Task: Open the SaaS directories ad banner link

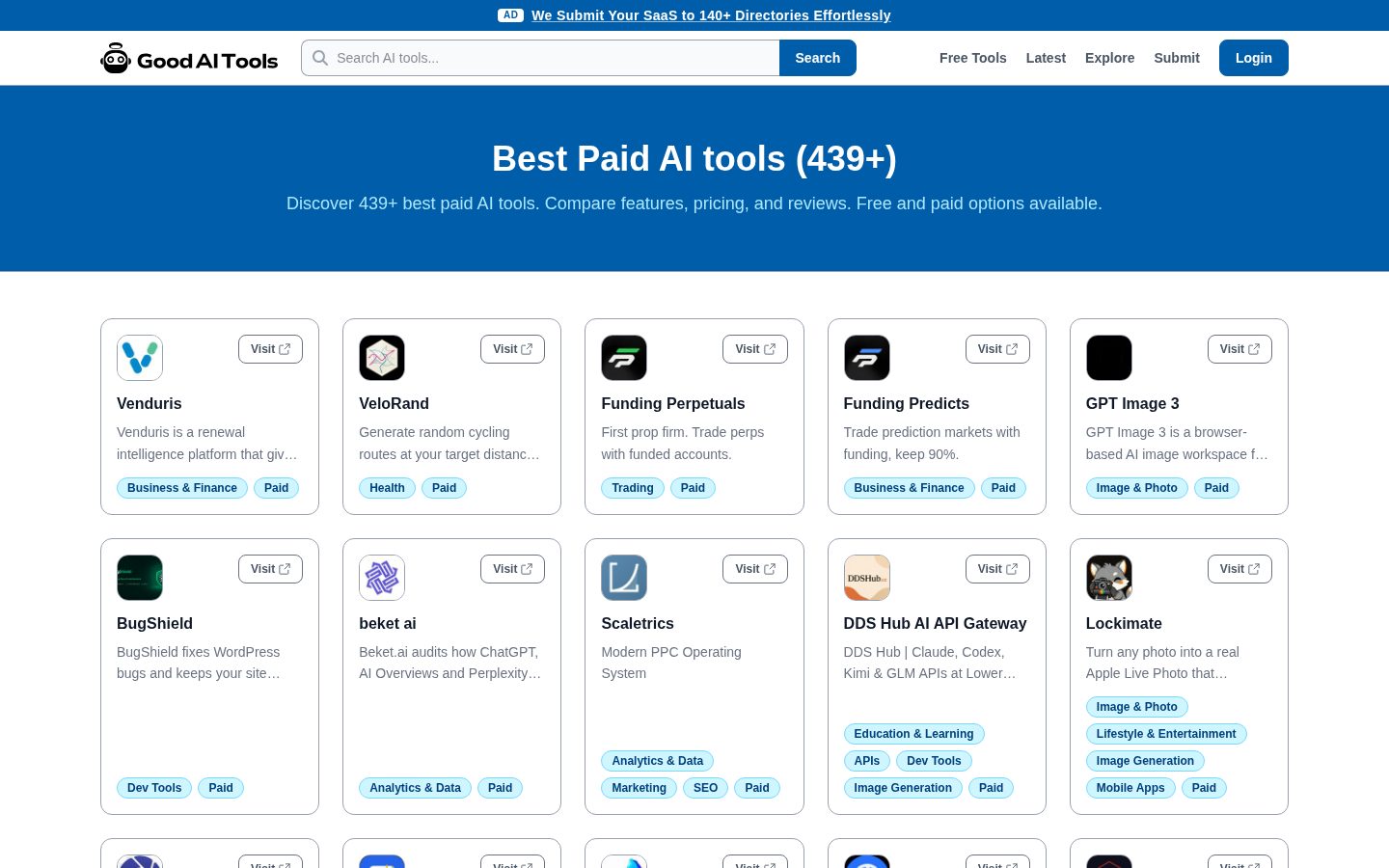Action: (x=711, y=15)
